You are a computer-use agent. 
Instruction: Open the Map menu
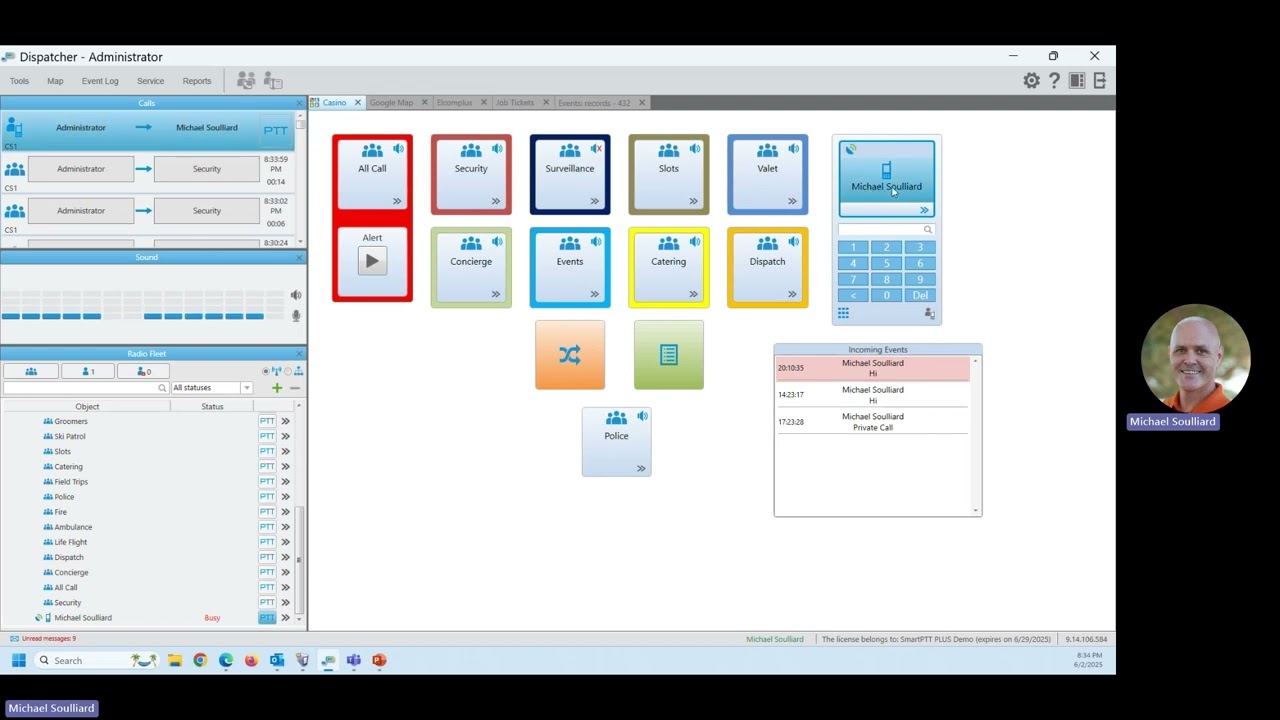pyautogui.click(x=55, y=81)
